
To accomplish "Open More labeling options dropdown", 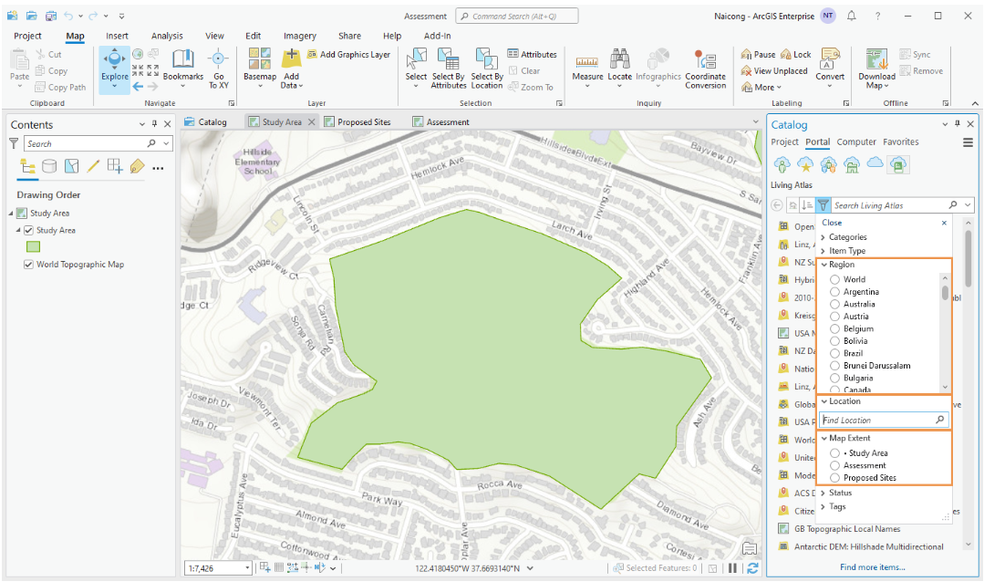I will pos(761,87).
